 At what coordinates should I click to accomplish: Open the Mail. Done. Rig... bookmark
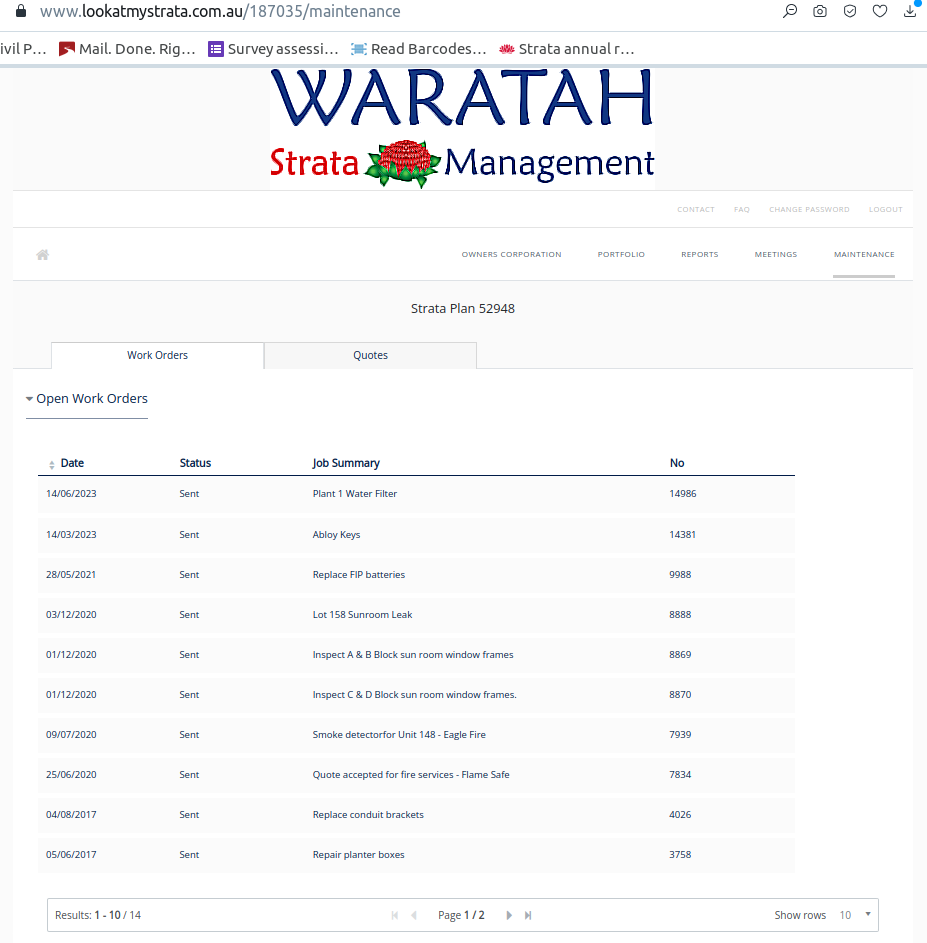[127, 49]
